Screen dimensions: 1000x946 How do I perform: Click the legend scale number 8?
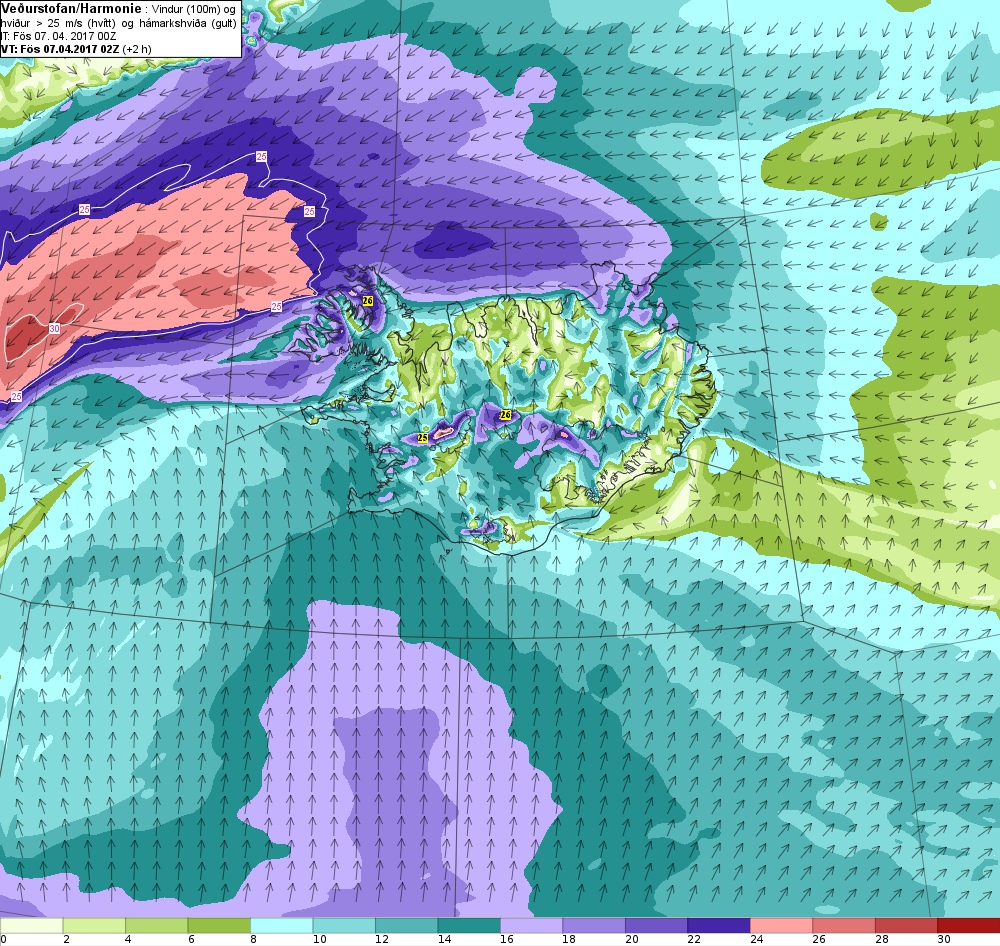[254, 939]
